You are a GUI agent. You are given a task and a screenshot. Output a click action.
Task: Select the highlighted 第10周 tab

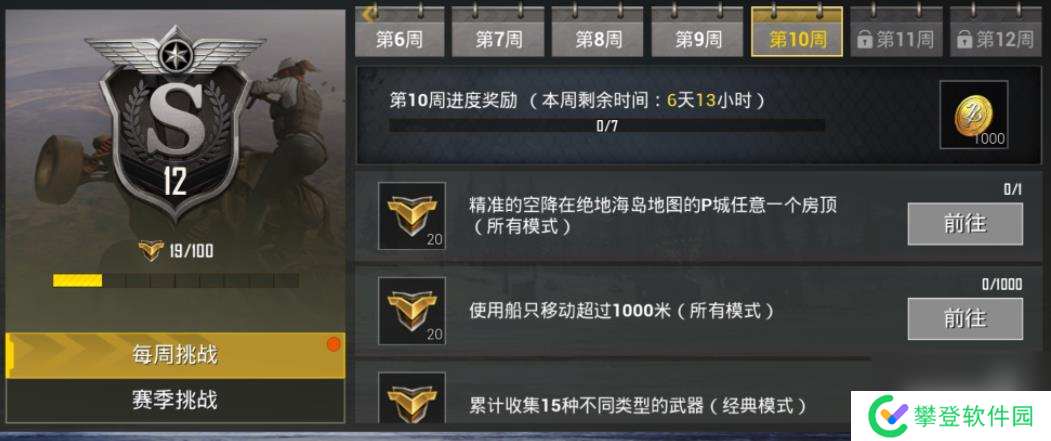(x=797, y=32)
